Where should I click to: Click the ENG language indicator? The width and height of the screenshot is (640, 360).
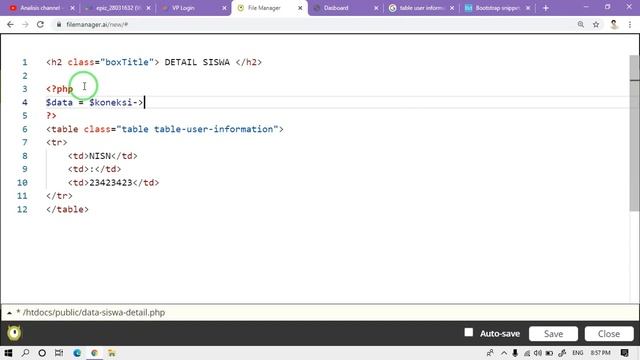(578, 353)
